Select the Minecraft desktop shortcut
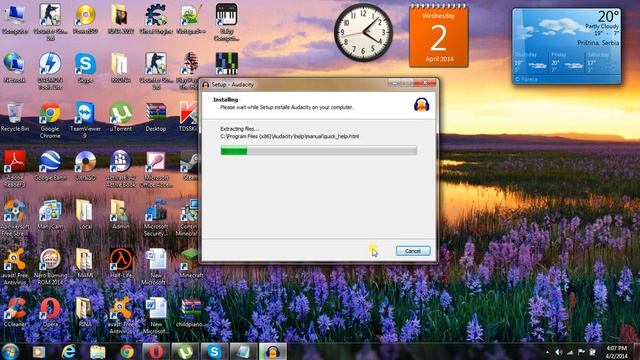Screen dimensions: 640x360 coord(191,264)
